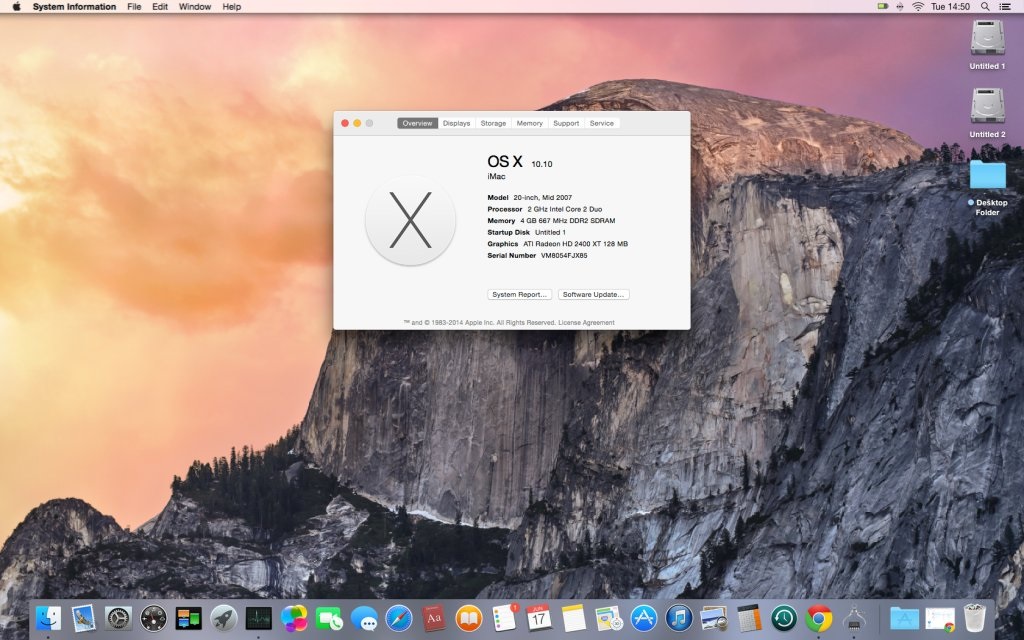The image size is (1024, 640).
Task: Switch to the Storage tab
Action: click(x=493, y=123)
